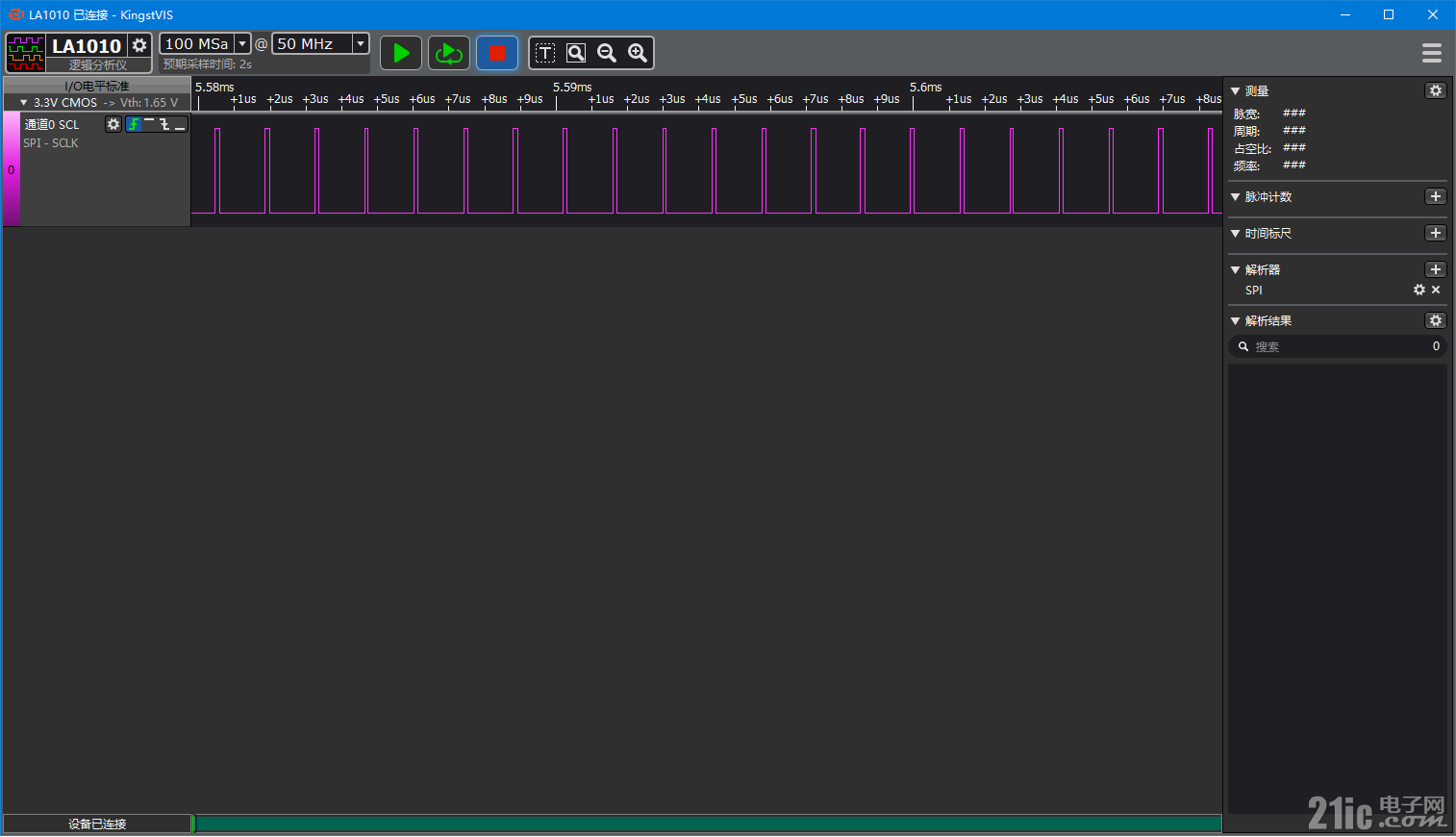Maximize the KingstVIS window

coord(1389,14)
